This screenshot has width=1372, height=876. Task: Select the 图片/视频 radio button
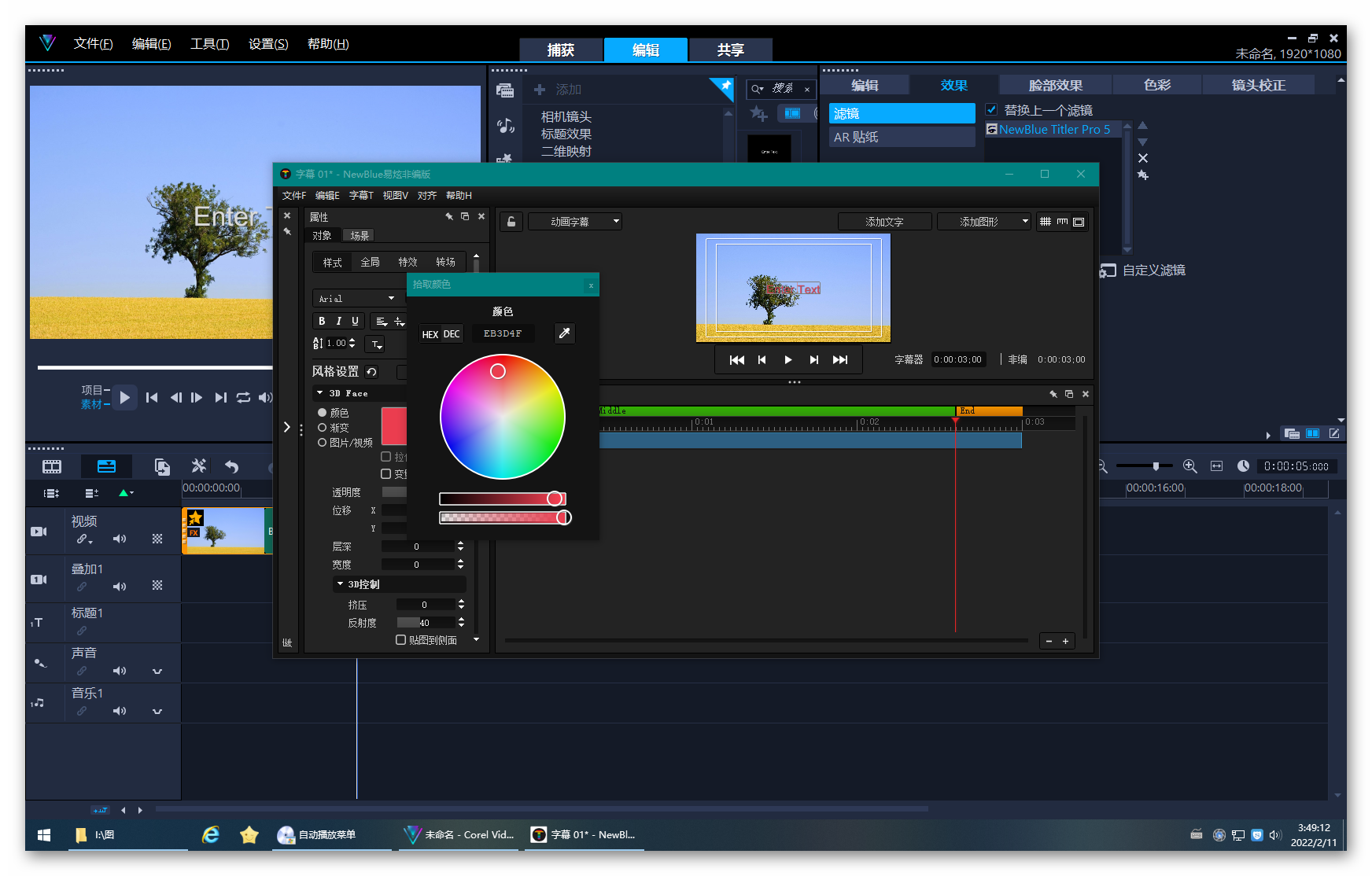(322, 443)
